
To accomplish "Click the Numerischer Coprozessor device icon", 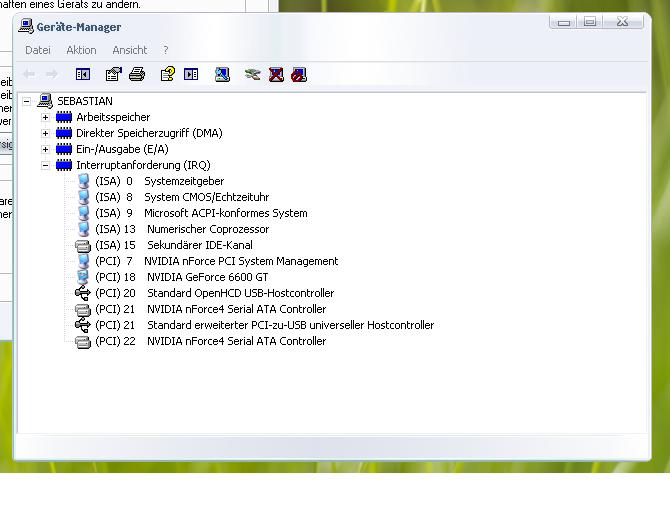I will point(84,229).
